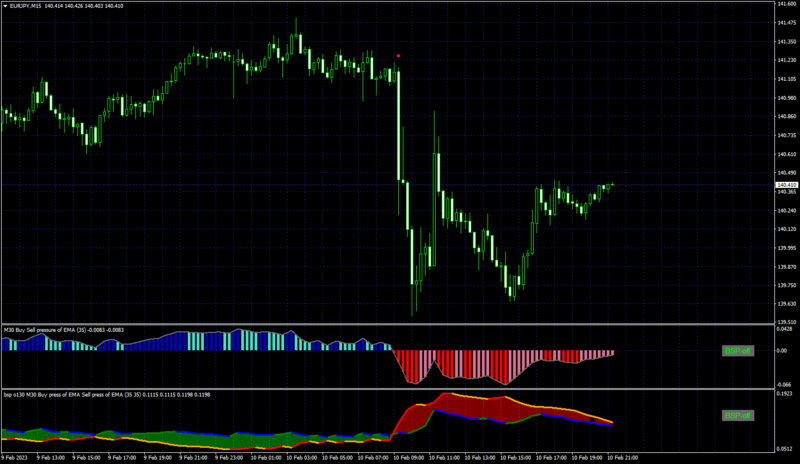Select the red signal dot above the crash candle

pos(398,56)
